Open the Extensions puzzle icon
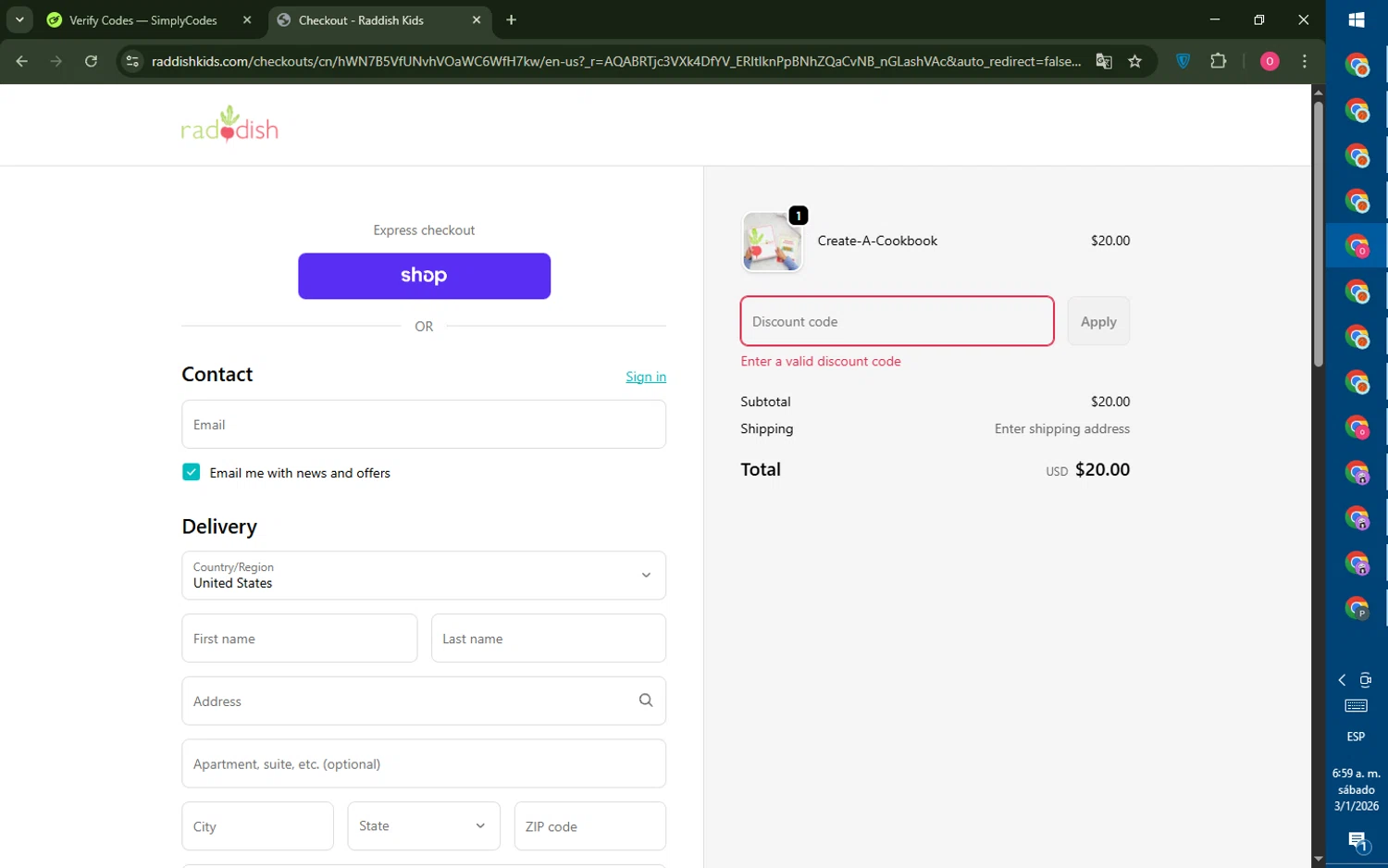The width and height of the screenshot is (1388, 868). click(1219, 61)
